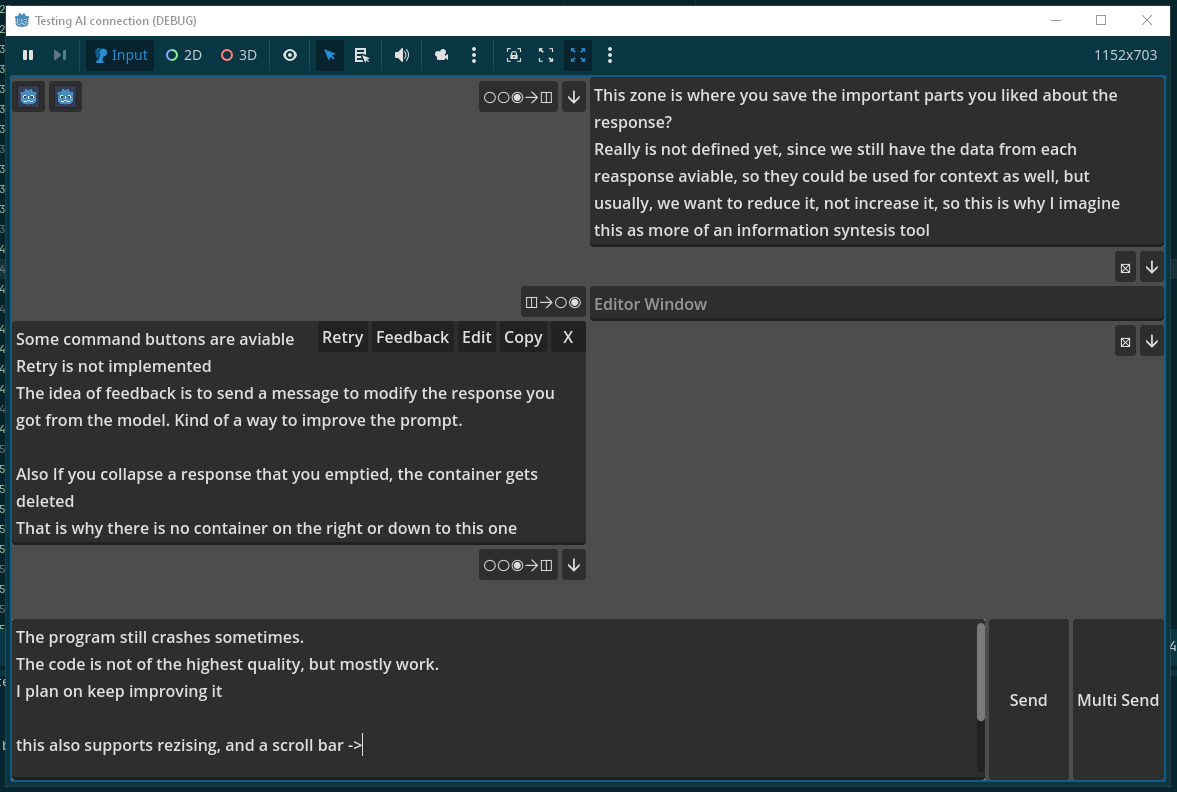Image resolution: width=1177 pixels, height=792 pixels.
Task: Toggle selection visibility eye icon
Action: [290, 55]
